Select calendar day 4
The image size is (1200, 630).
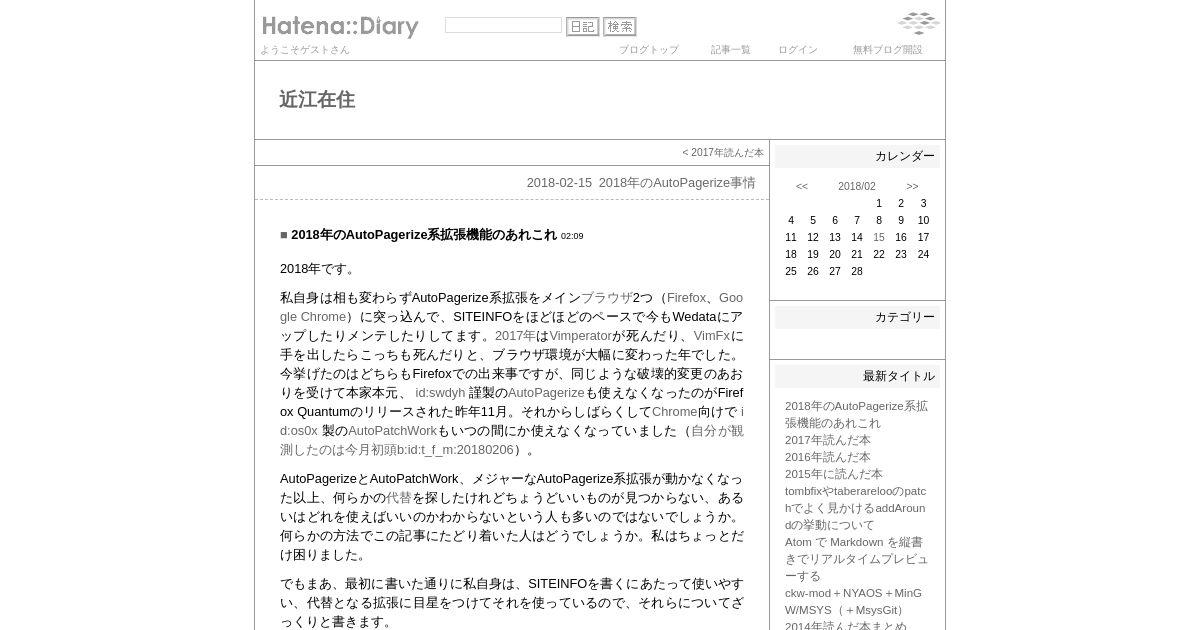tap(791, 220)
